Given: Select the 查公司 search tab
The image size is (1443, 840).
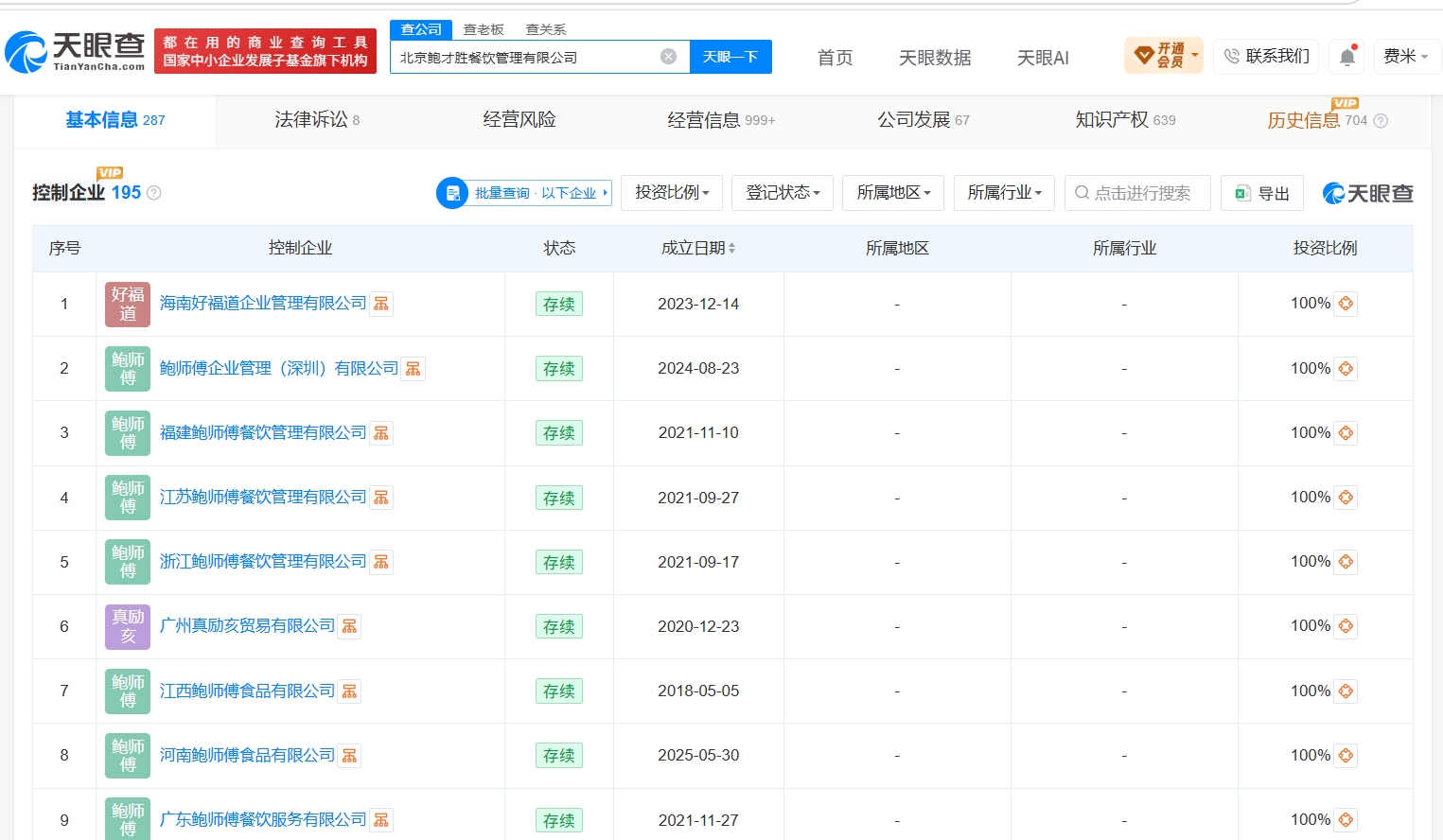Looking at the screenshot, I should click(x=421, y=29).
